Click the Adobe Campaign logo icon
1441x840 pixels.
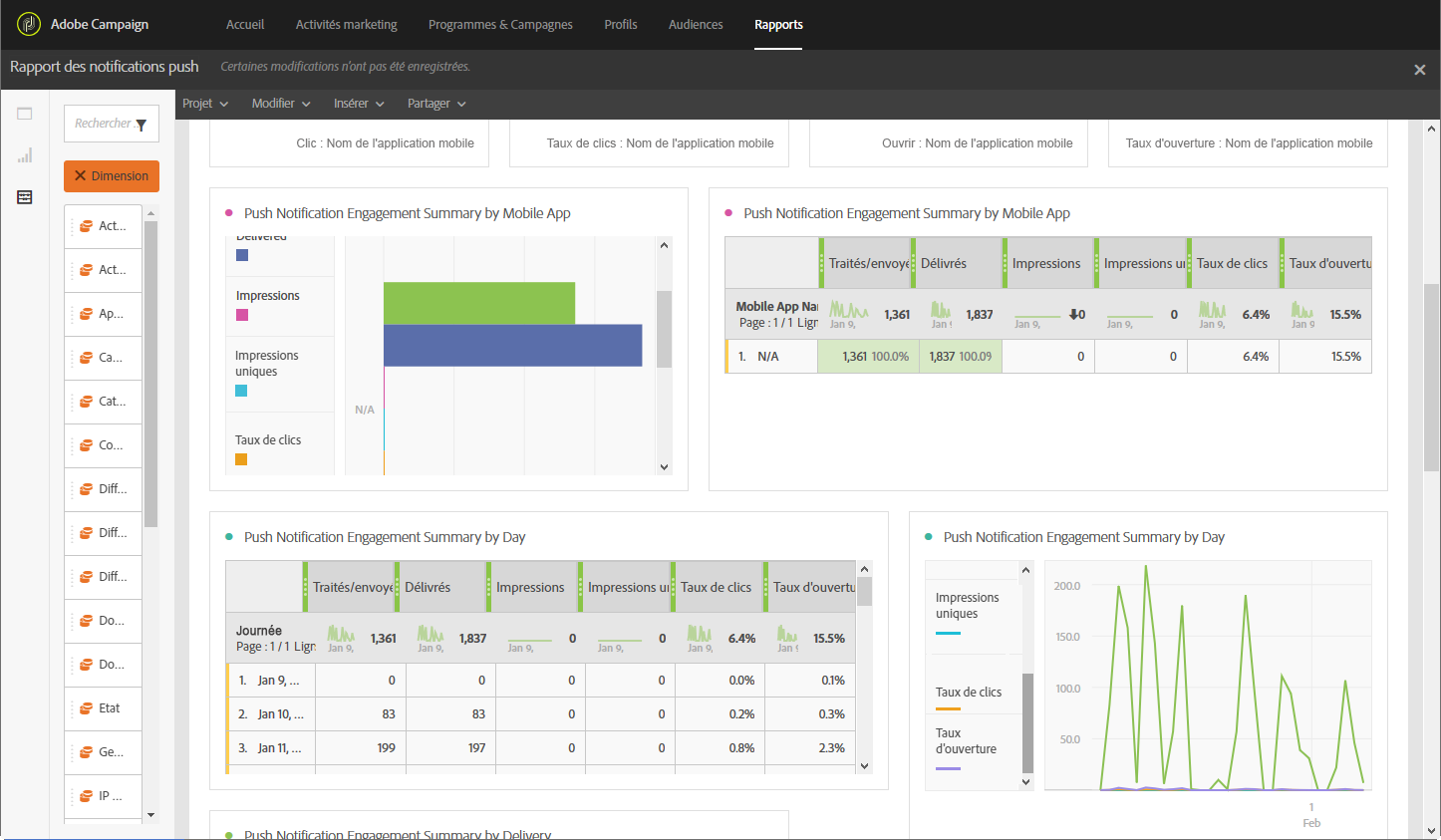[x=29, y=24]
